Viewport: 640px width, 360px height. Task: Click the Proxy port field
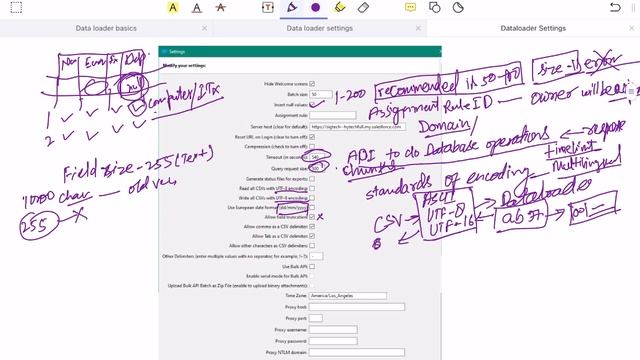point(316,318)
